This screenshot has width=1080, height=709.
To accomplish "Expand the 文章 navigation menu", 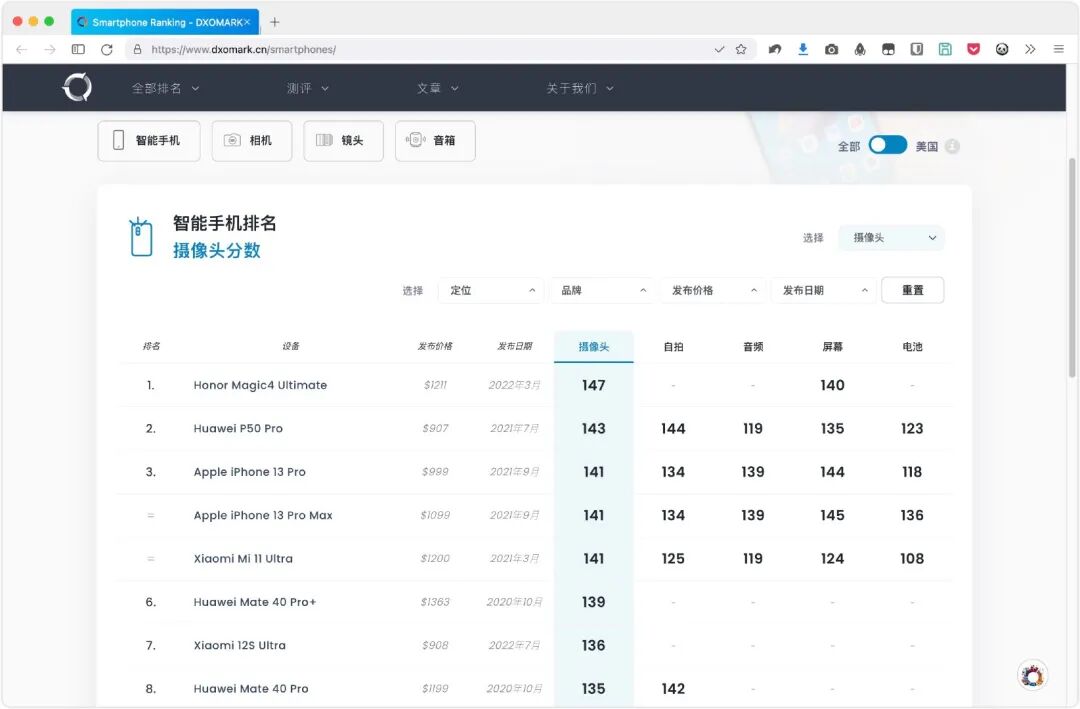I will click(437, 88).
